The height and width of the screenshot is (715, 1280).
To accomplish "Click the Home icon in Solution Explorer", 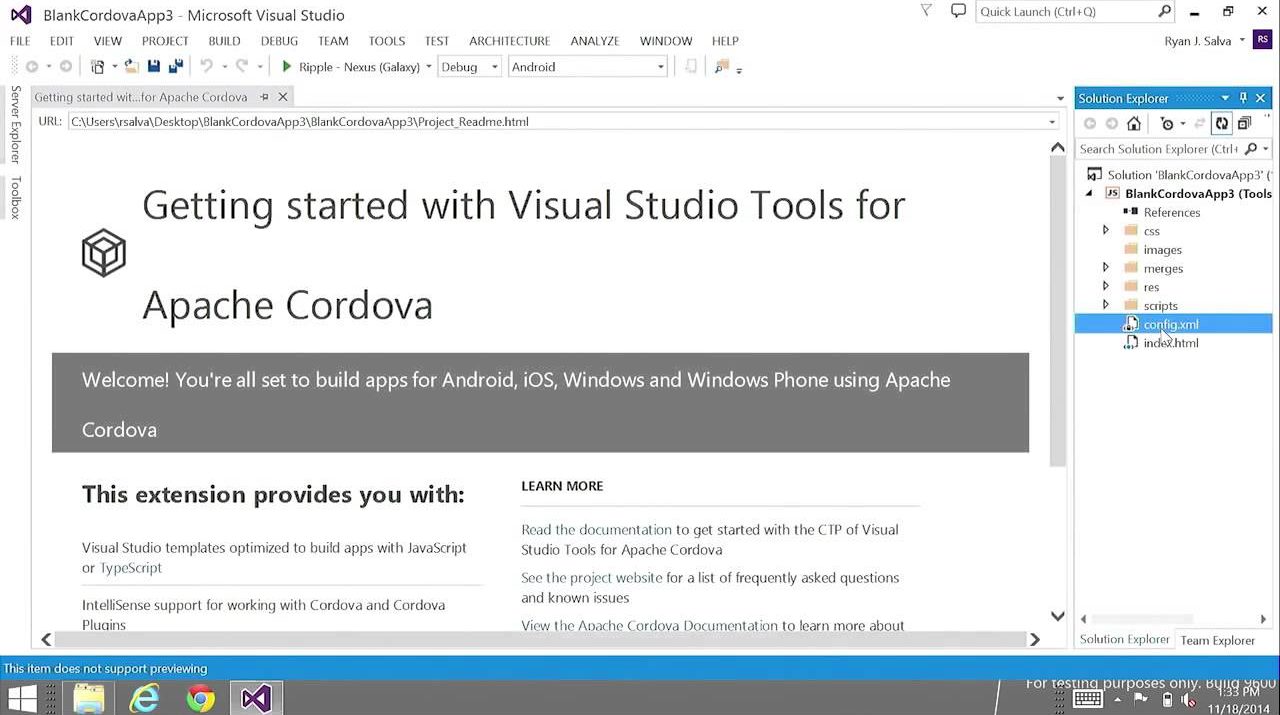I will [x=1133, y=123].
